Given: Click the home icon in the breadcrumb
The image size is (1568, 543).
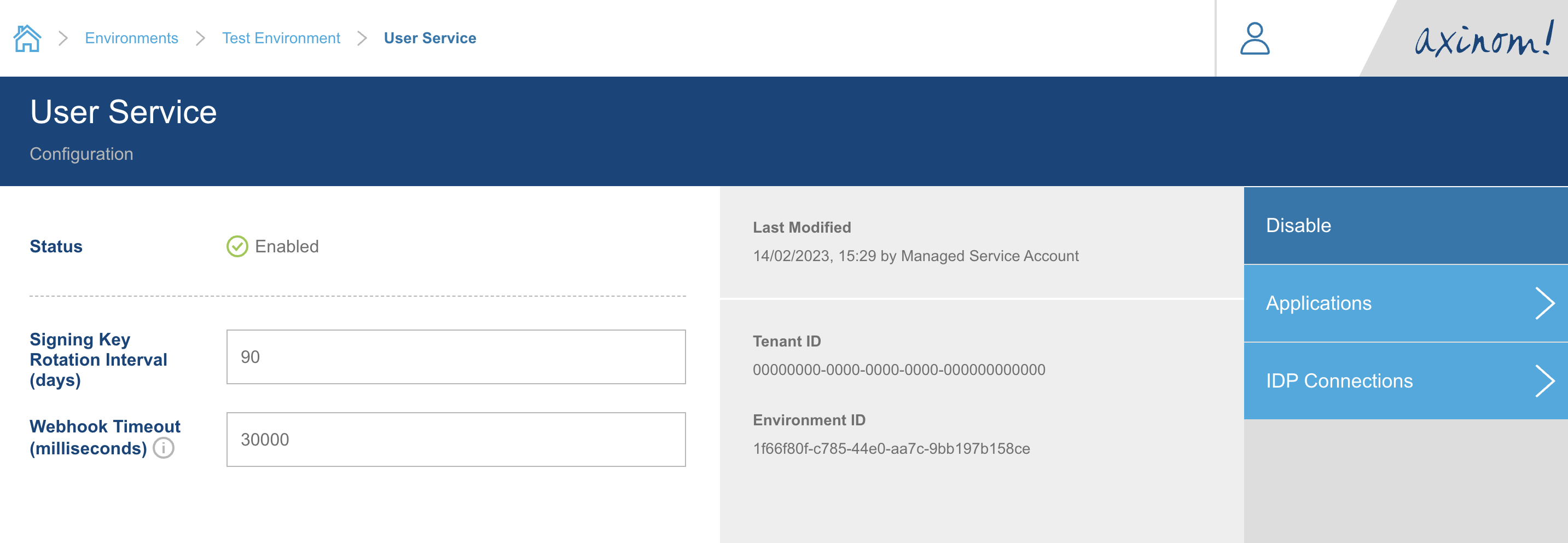Looking at the screenshot, I should (x=28, y=38).
